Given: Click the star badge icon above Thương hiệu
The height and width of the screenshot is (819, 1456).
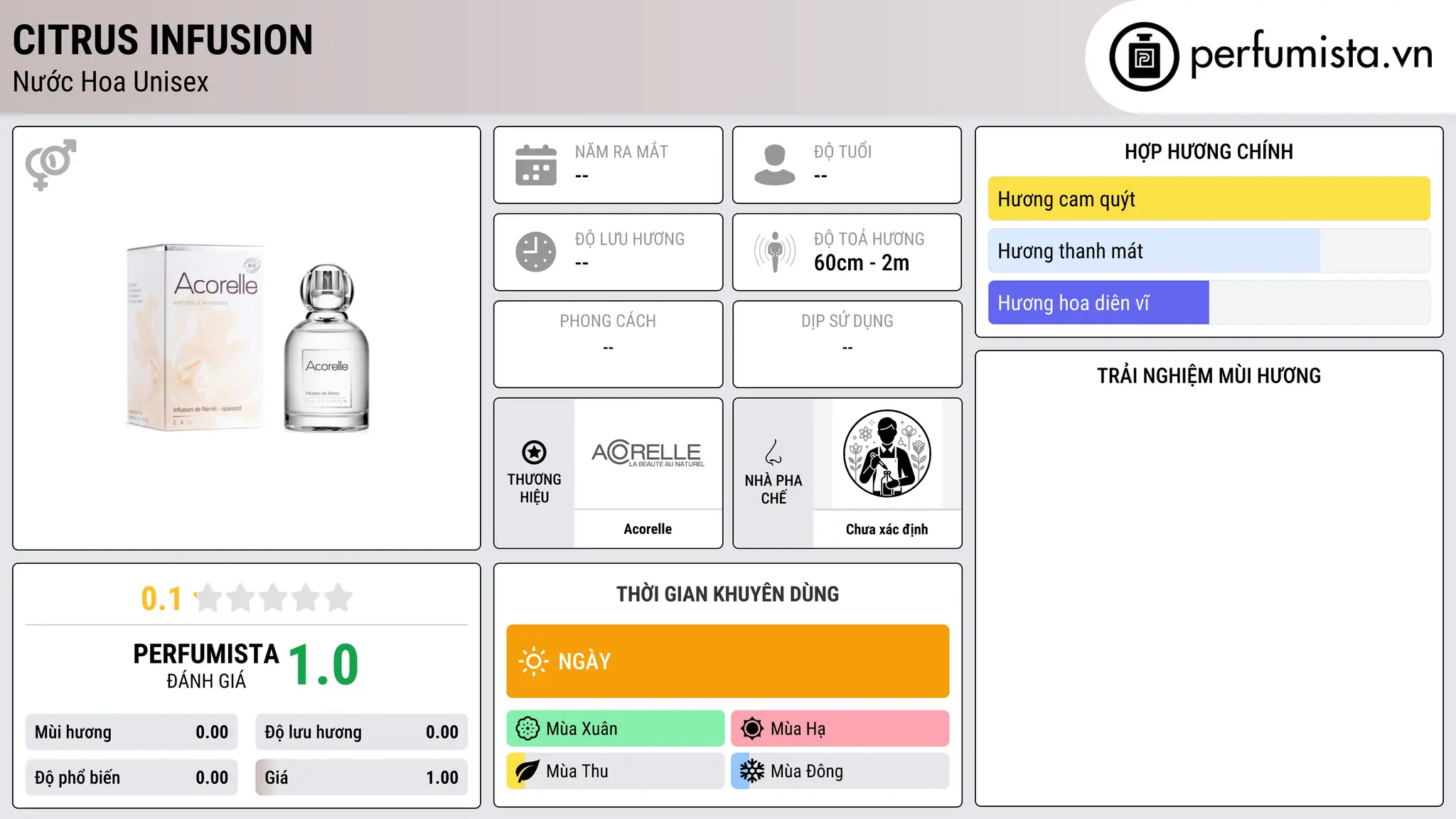Looking at the screenshot, I should coord(534,452).
